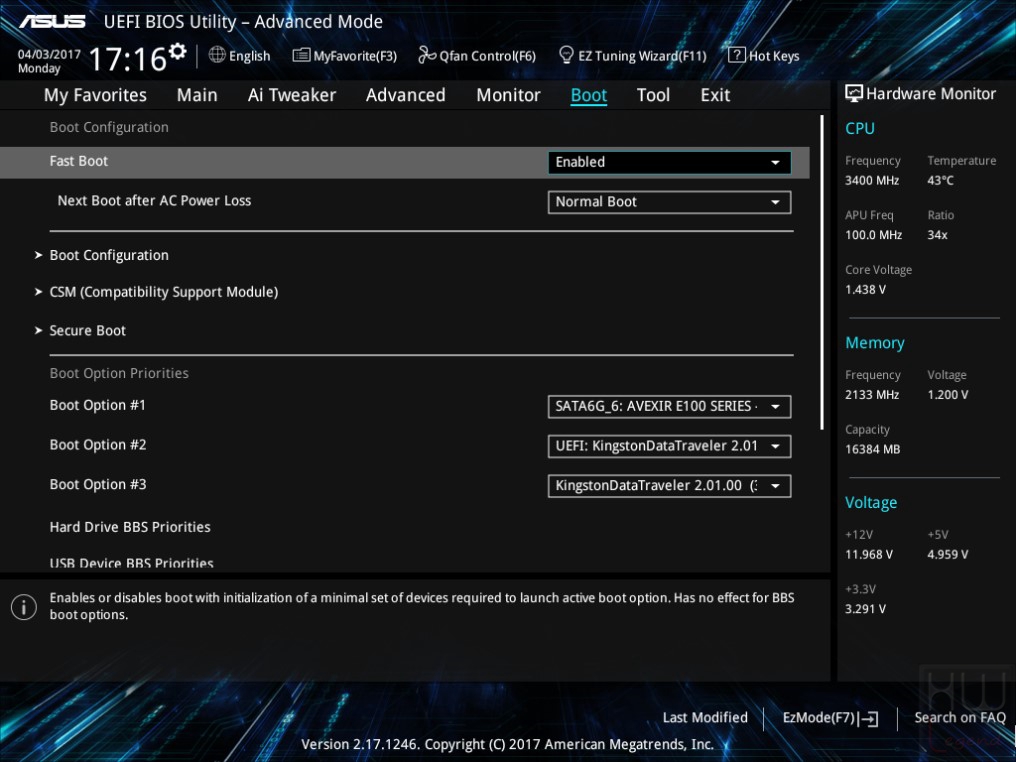Click the Voltage section heading
Viewport: 1016px width, 762px height.
871,503
